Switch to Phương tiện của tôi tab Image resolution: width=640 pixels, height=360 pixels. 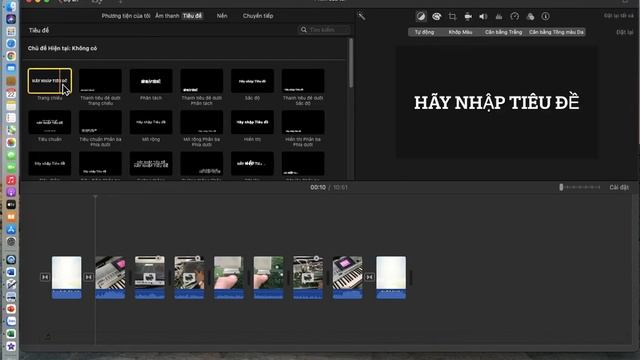(x=126, y=16)
